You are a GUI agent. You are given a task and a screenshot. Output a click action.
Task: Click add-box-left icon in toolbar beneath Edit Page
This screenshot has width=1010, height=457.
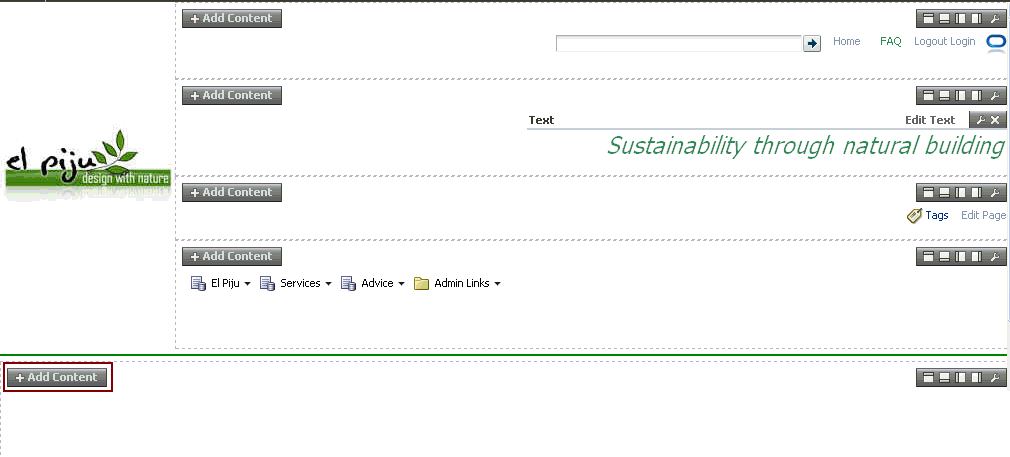click(x=960, y=256)
